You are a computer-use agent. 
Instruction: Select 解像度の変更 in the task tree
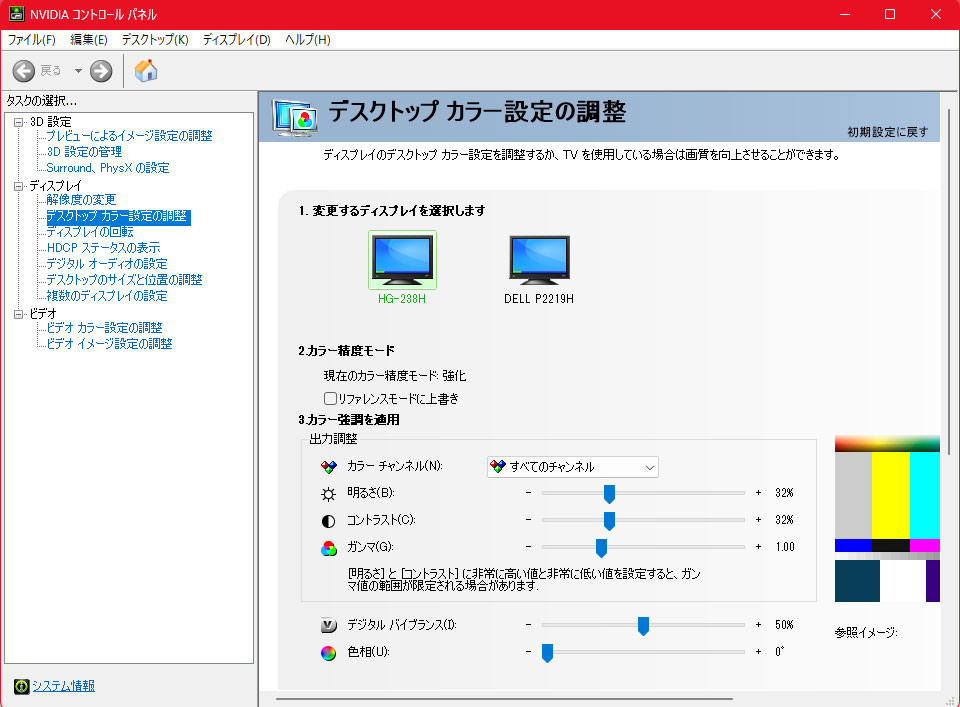pyautogui.click(x=81, y=200)
